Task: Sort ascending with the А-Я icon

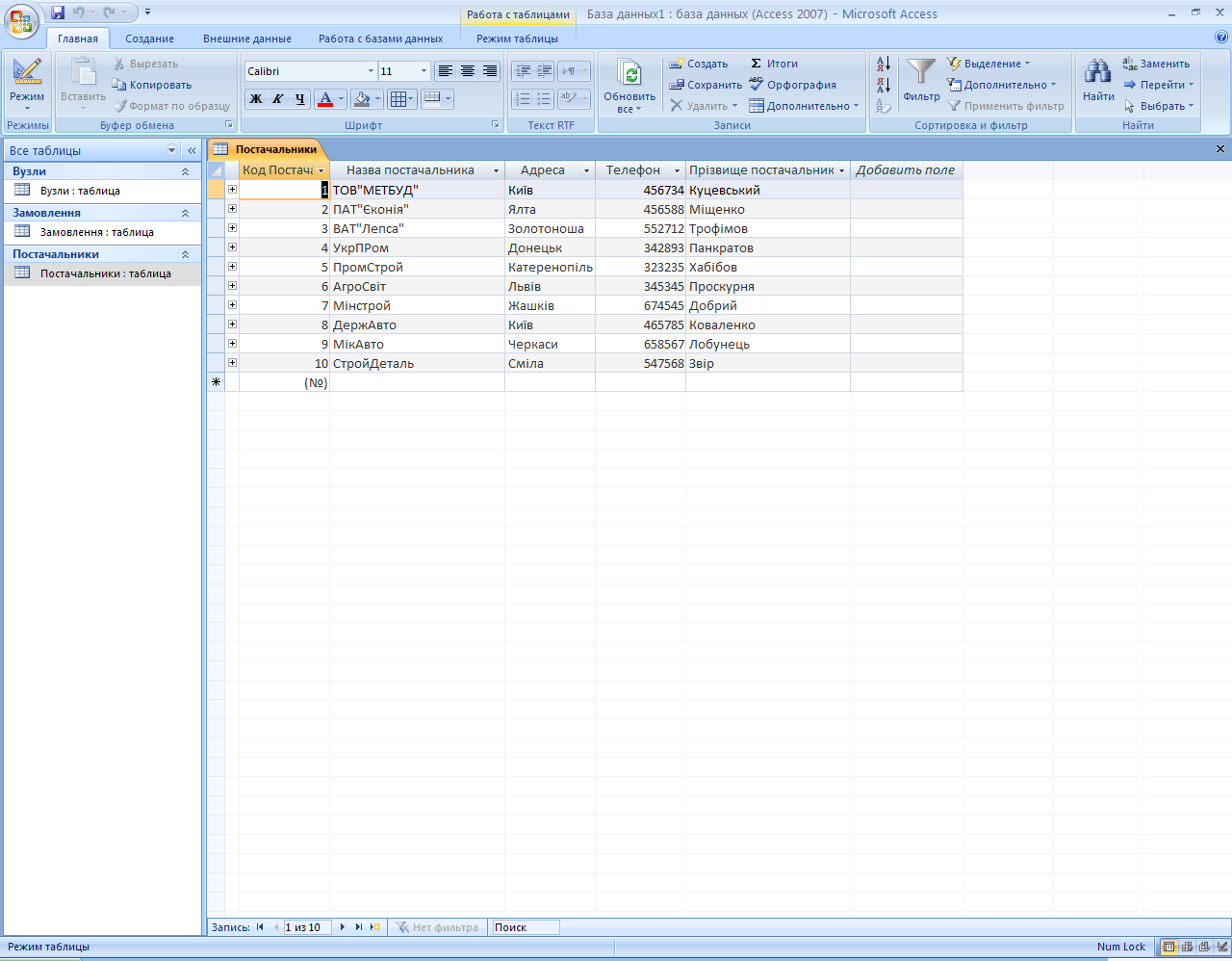Action: pos(884,64)
